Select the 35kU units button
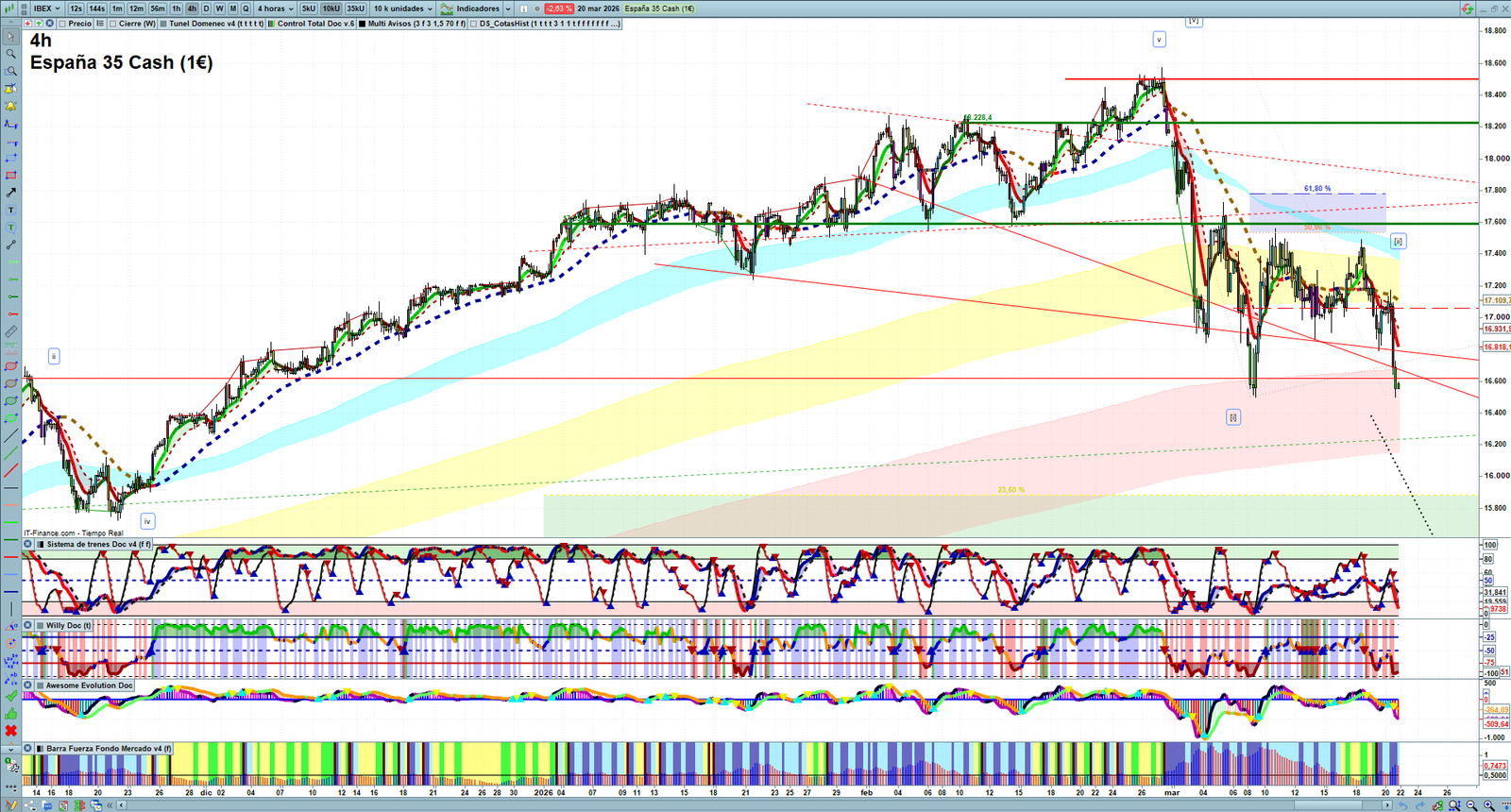Image resolution: width=1511 pixels, height=812 pixels. 355,8
